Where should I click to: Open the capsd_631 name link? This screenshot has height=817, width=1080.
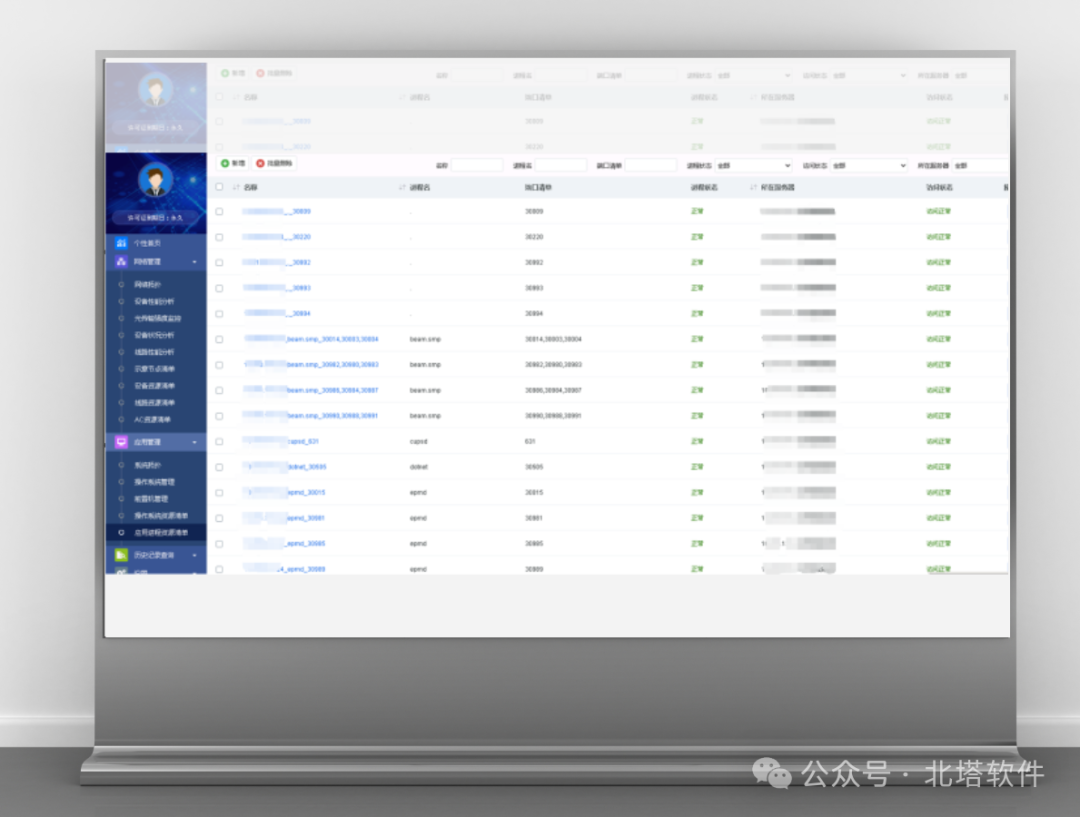pyautogui.click(x=281, y=442)
